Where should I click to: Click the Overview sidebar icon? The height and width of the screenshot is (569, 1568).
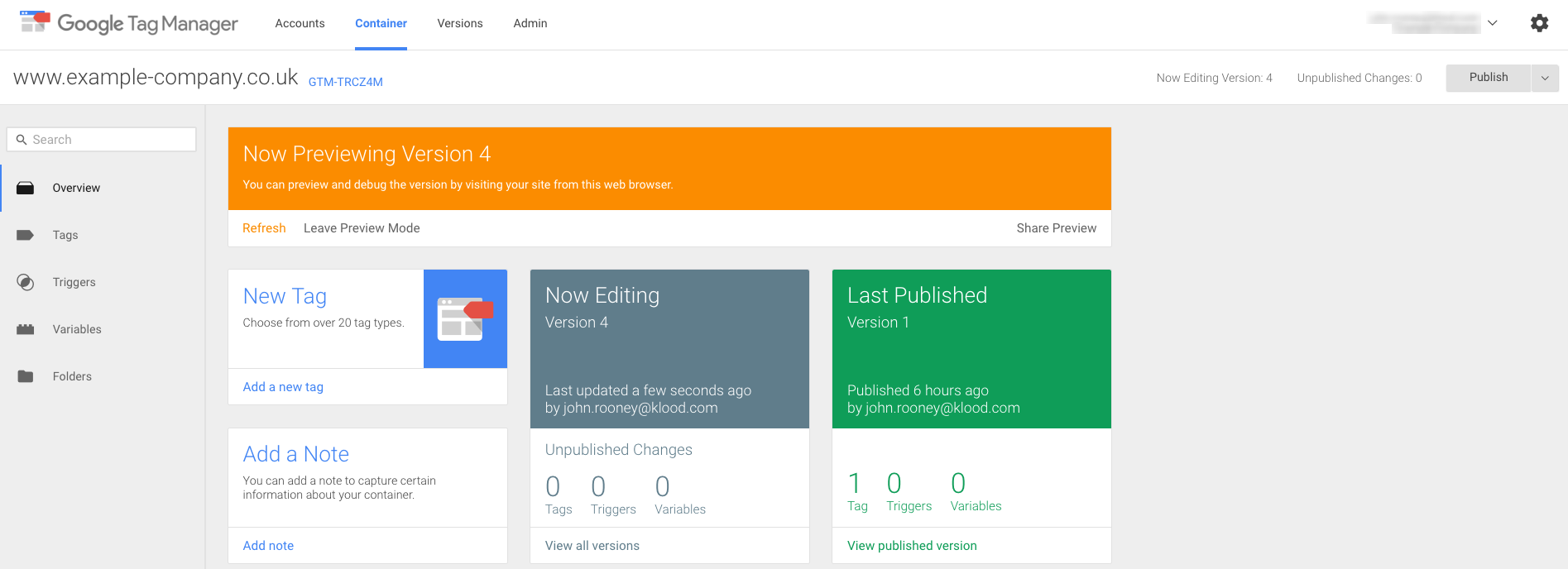[26, 188]
